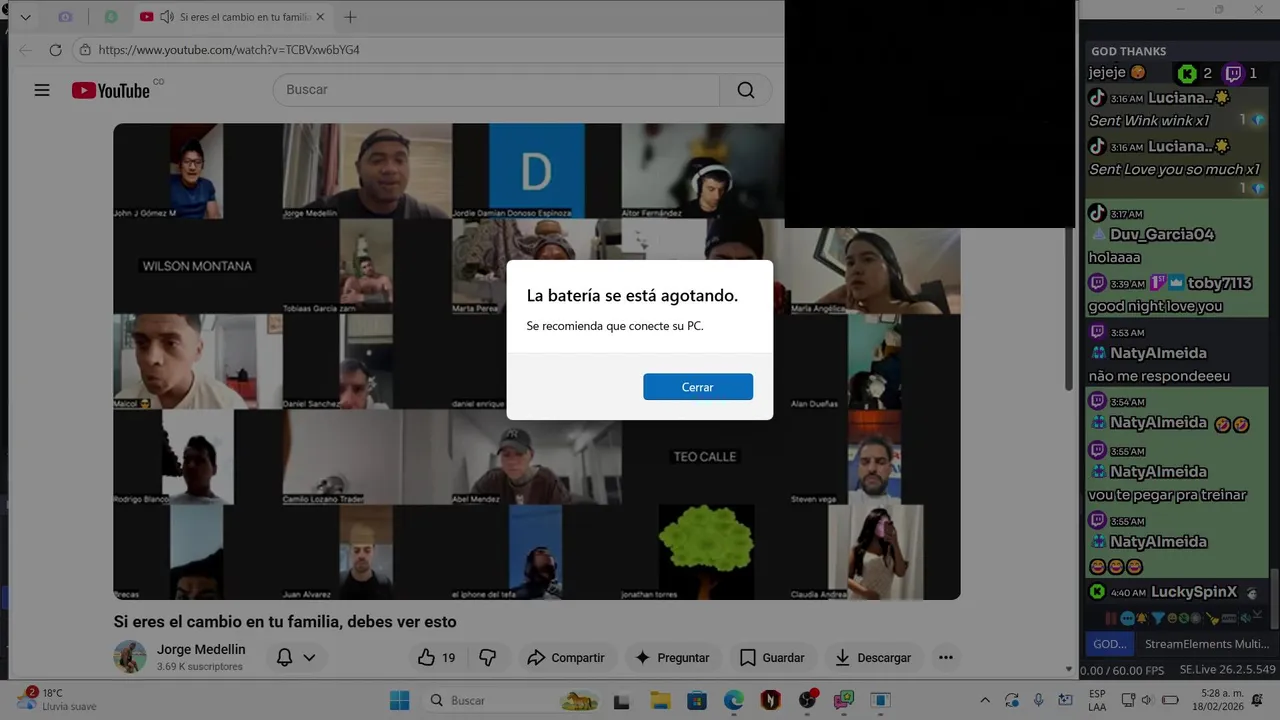
Task: Click Luciana's 'Sent Wink wink x1' message
Action: [1149, 121]
